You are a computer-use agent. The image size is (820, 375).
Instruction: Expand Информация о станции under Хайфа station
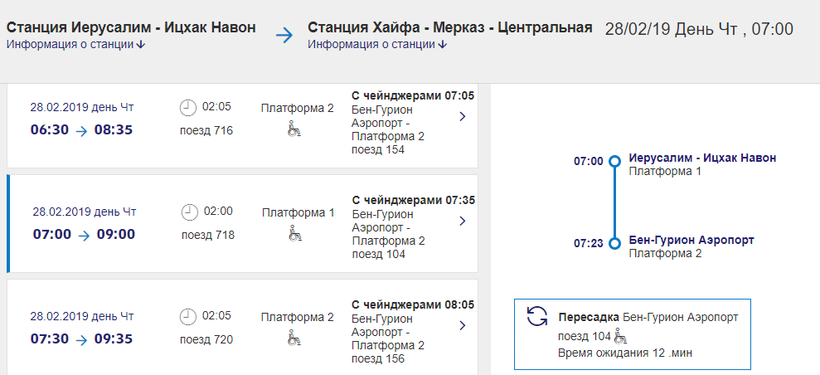pos(377,45)
